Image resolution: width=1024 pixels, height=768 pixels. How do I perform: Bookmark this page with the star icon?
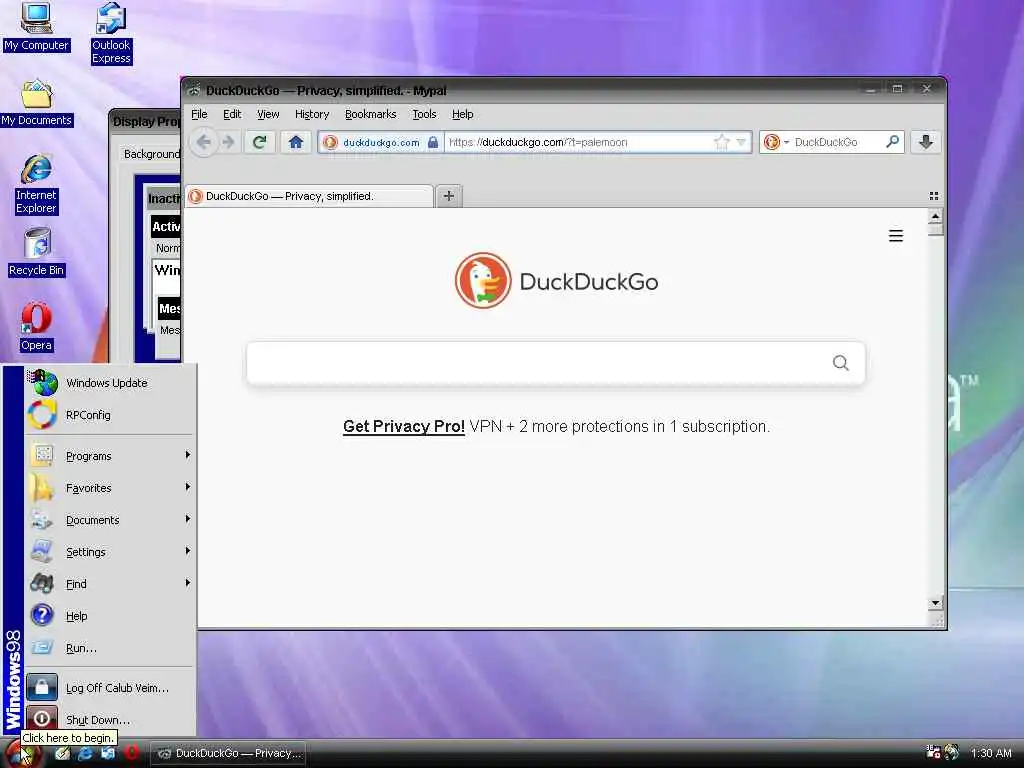[x=721, y=142]
